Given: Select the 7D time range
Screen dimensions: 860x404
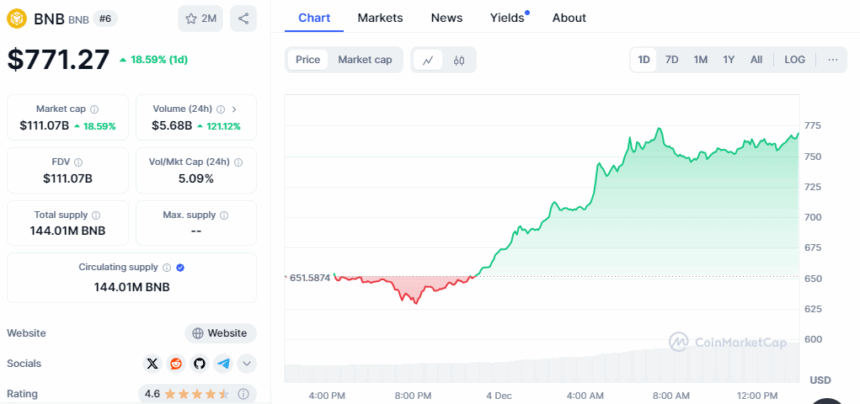Looking at the screenshot, I should pyautogui.click(x=672, y=60).
